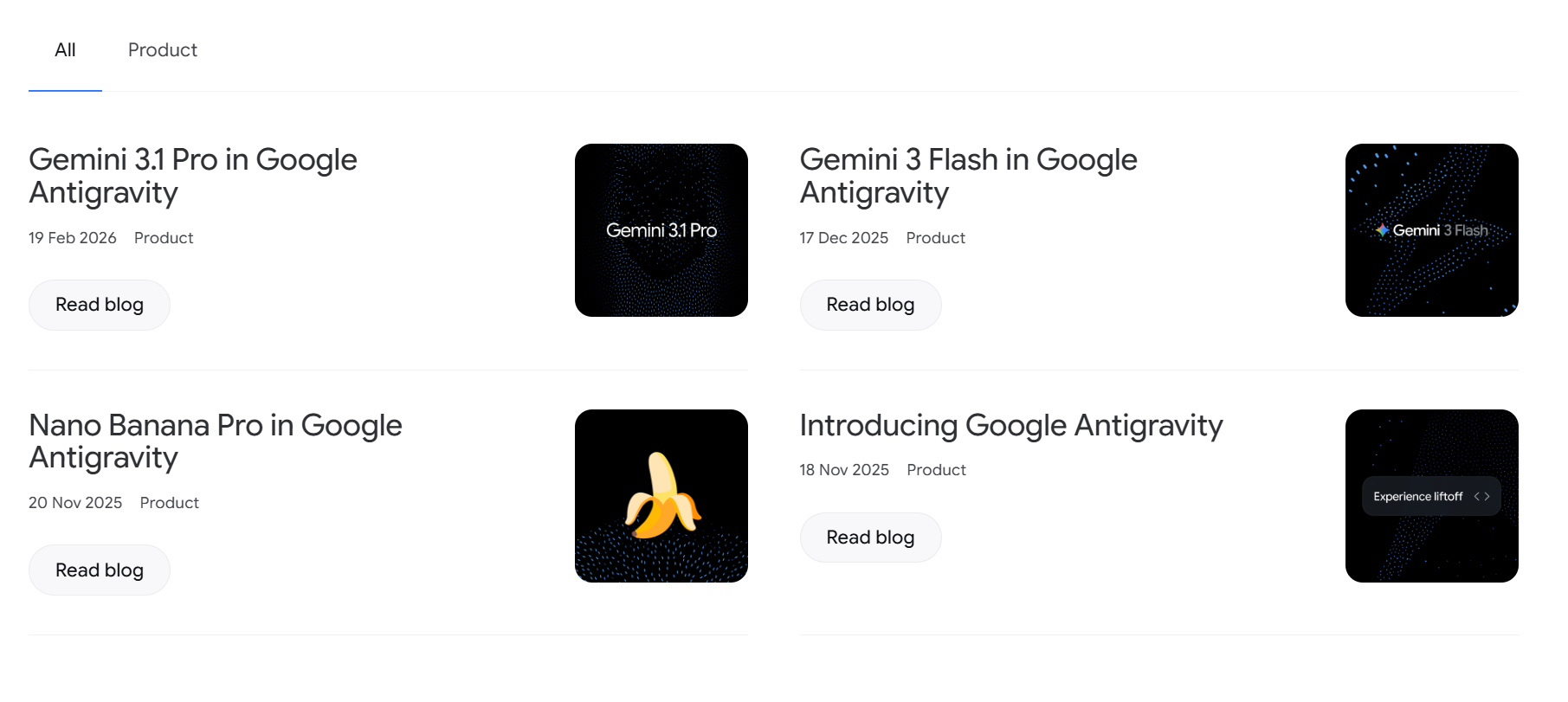
Task: Click the 17 Dec 2025 date label
Action: point(843,238)
